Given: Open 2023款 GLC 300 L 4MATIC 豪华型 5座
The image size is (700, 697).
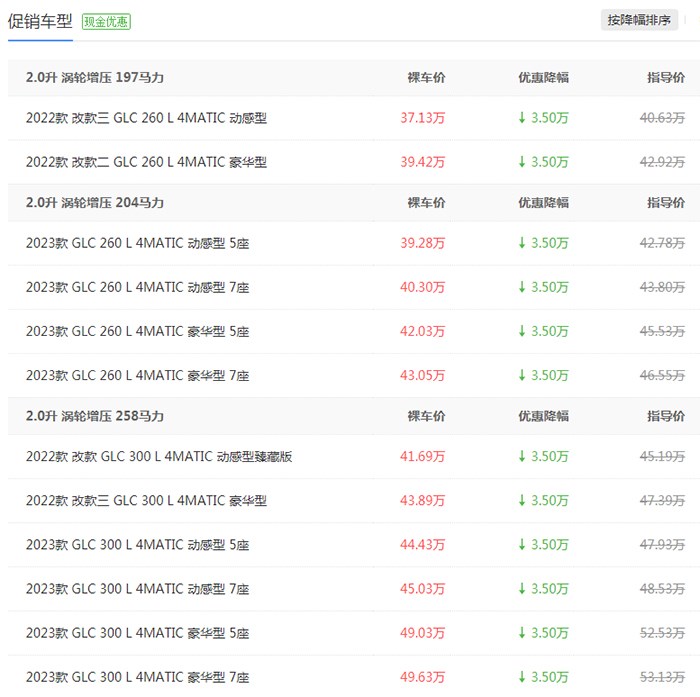Looking at the screenshot, I should click(x=138, y=633).
